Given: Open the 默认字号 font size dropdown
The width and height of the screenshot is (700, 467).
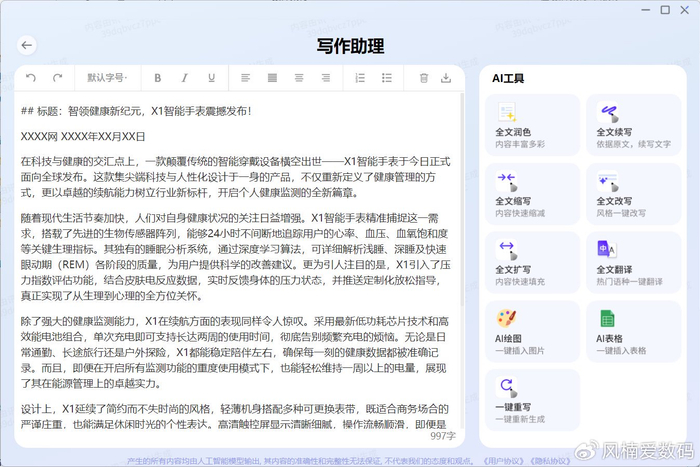Looking at the screenshot, I should pyautogui.click(x=107, y=78).
